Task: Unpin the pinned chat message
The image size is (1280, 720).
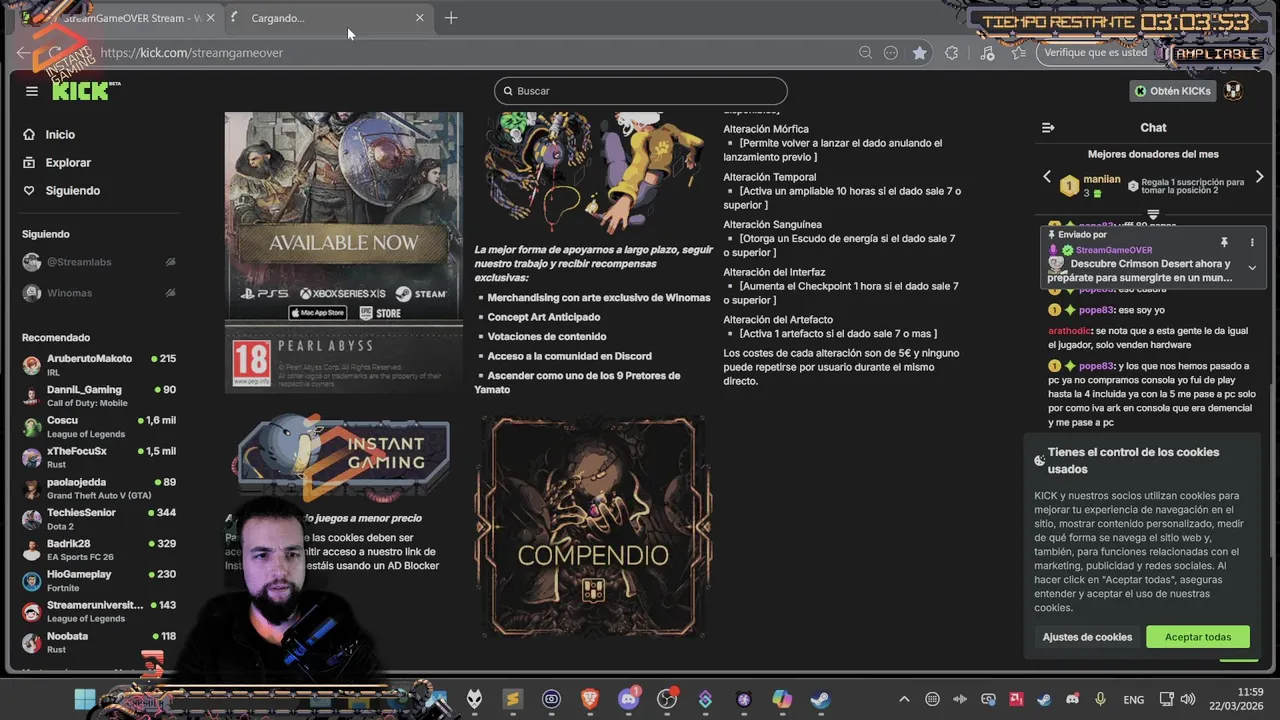Action: pos(1224,242)
